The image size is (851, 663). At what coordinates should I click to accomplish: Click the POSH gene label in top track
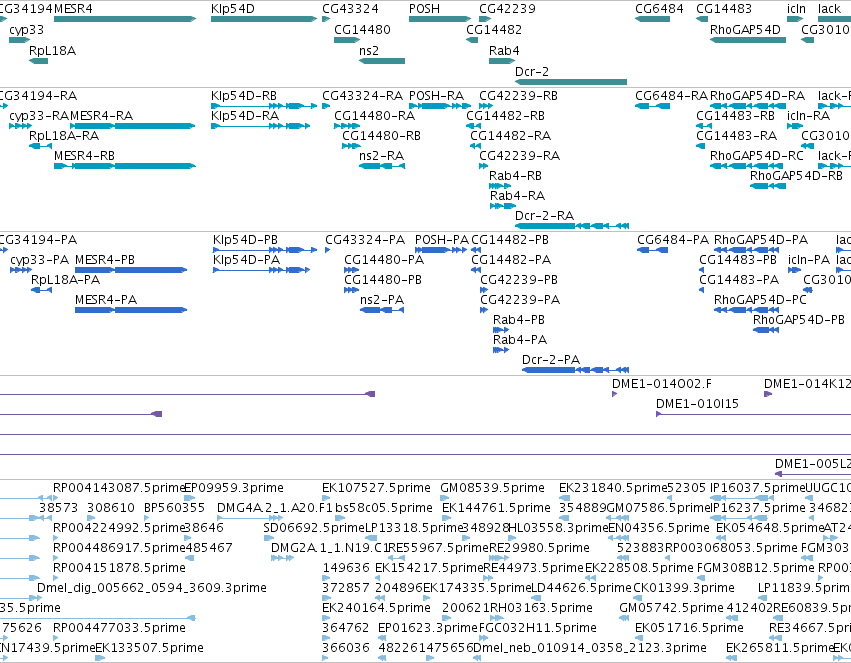(424, 9)
